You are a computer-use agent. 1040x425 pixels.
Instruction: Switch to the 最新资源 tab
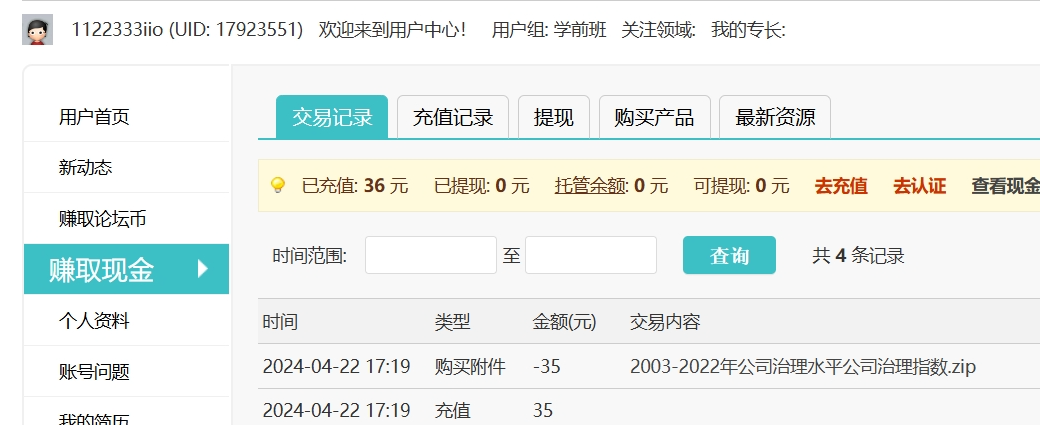pyautogui.click(x=775, y=117)
